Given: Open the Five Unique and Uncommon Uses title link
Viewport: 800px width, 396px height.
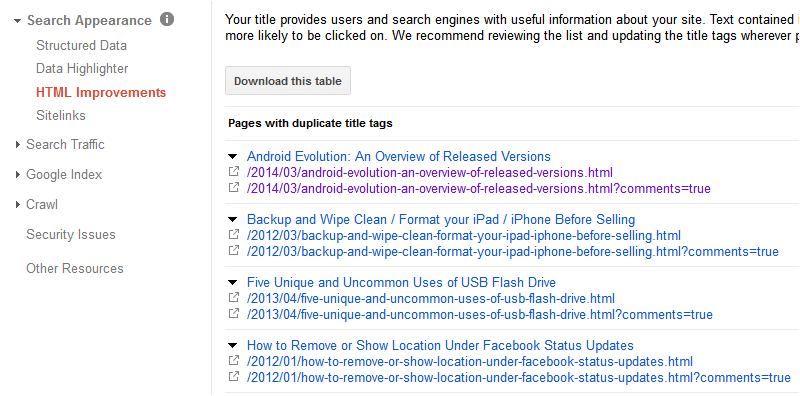Looking at the screenshot, I should click(x=402, y=282).
